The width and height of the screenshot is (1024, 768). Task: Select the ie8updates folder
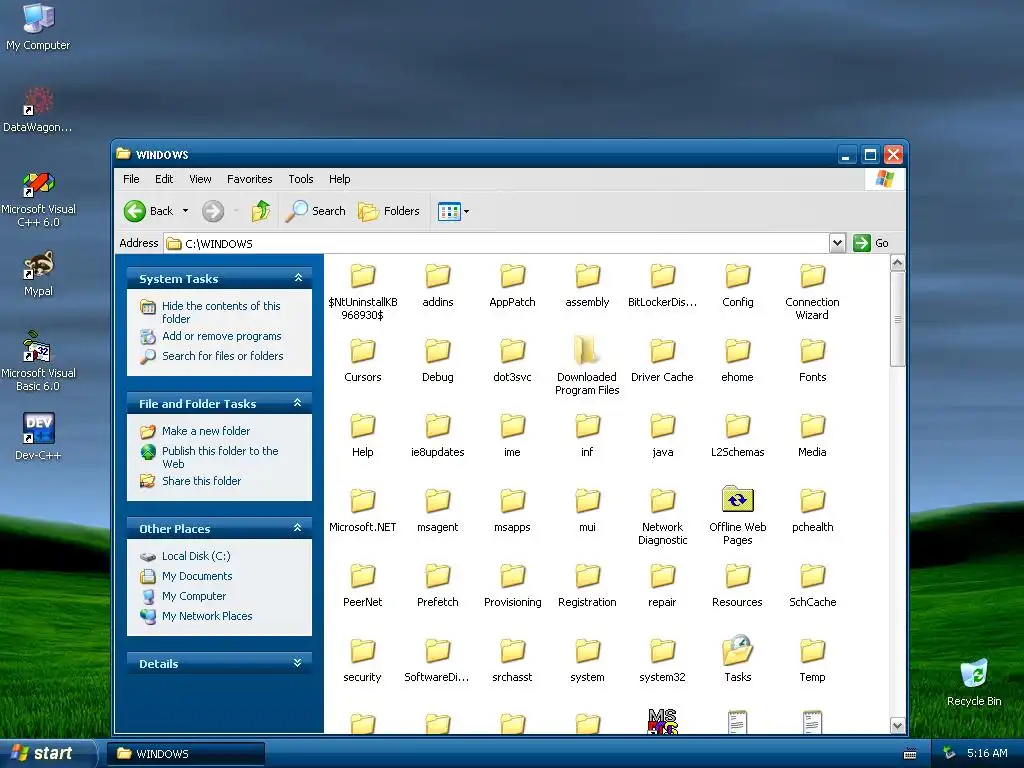[438, 436]
